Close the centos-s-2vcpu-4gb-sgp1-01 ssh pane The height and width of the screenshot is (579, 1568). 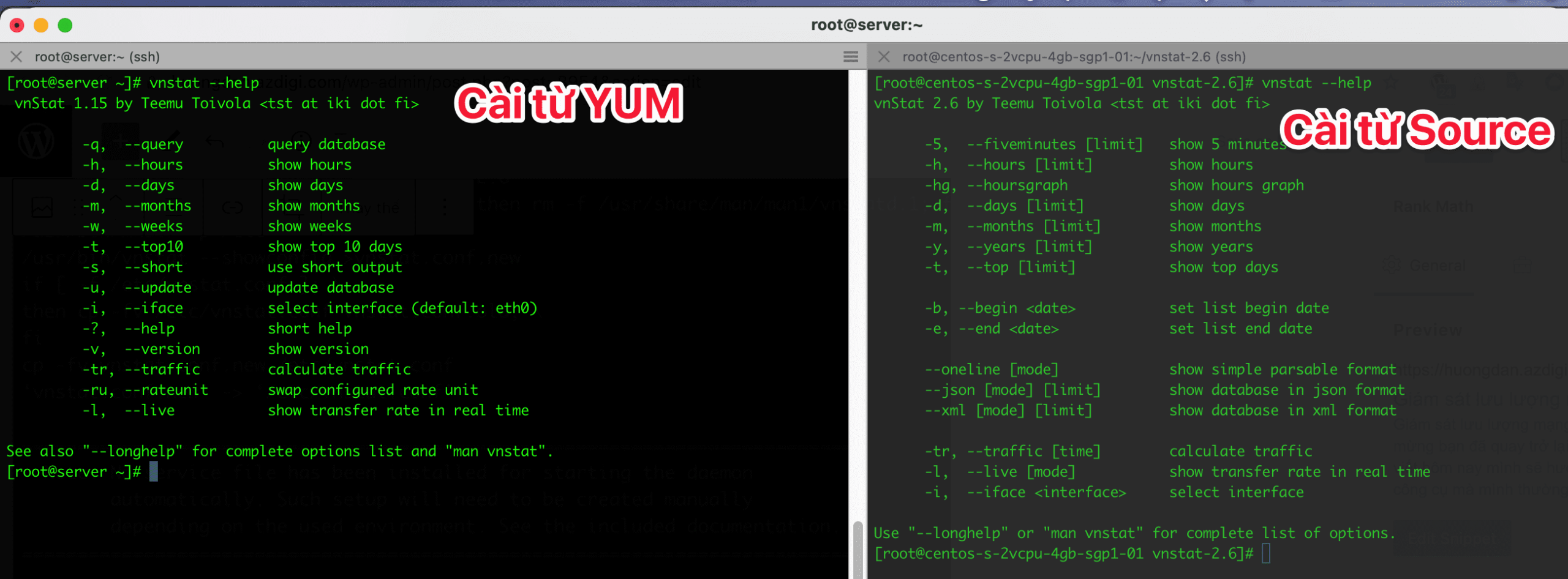(883, 57)
